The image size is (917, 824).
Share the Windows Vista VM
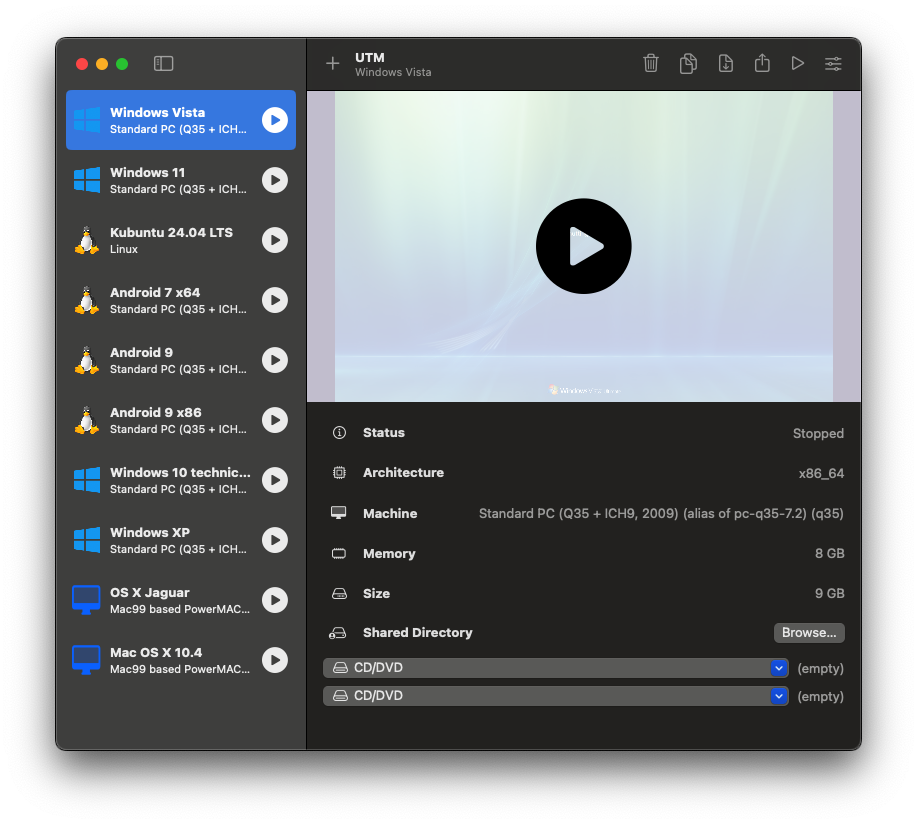pyautogui.click(x=761, y=63)
